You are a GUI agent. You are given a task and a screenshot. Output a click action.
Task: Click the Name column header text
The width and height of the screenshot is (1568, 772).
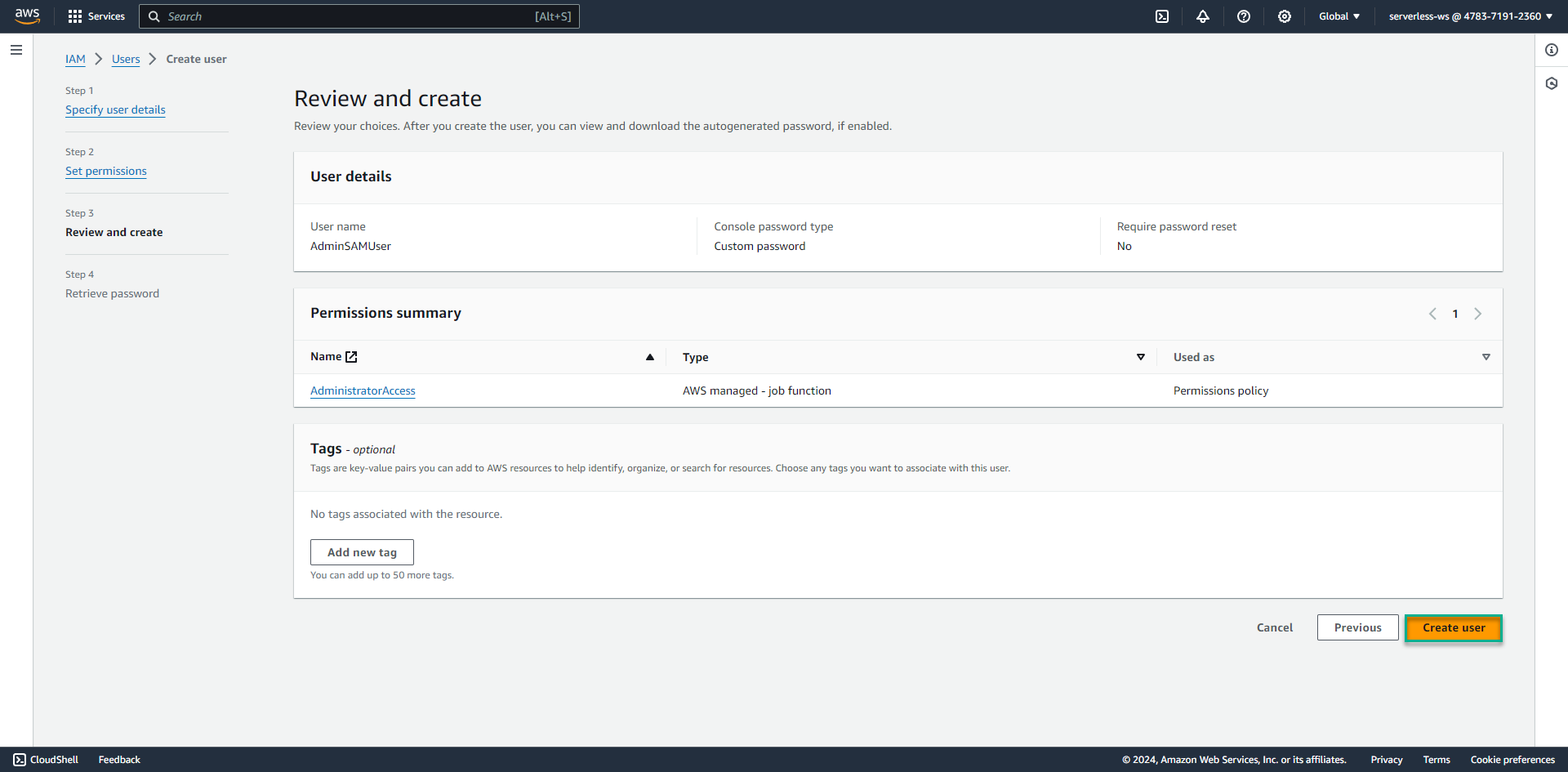pyautogui.click(x=326, y=356)
